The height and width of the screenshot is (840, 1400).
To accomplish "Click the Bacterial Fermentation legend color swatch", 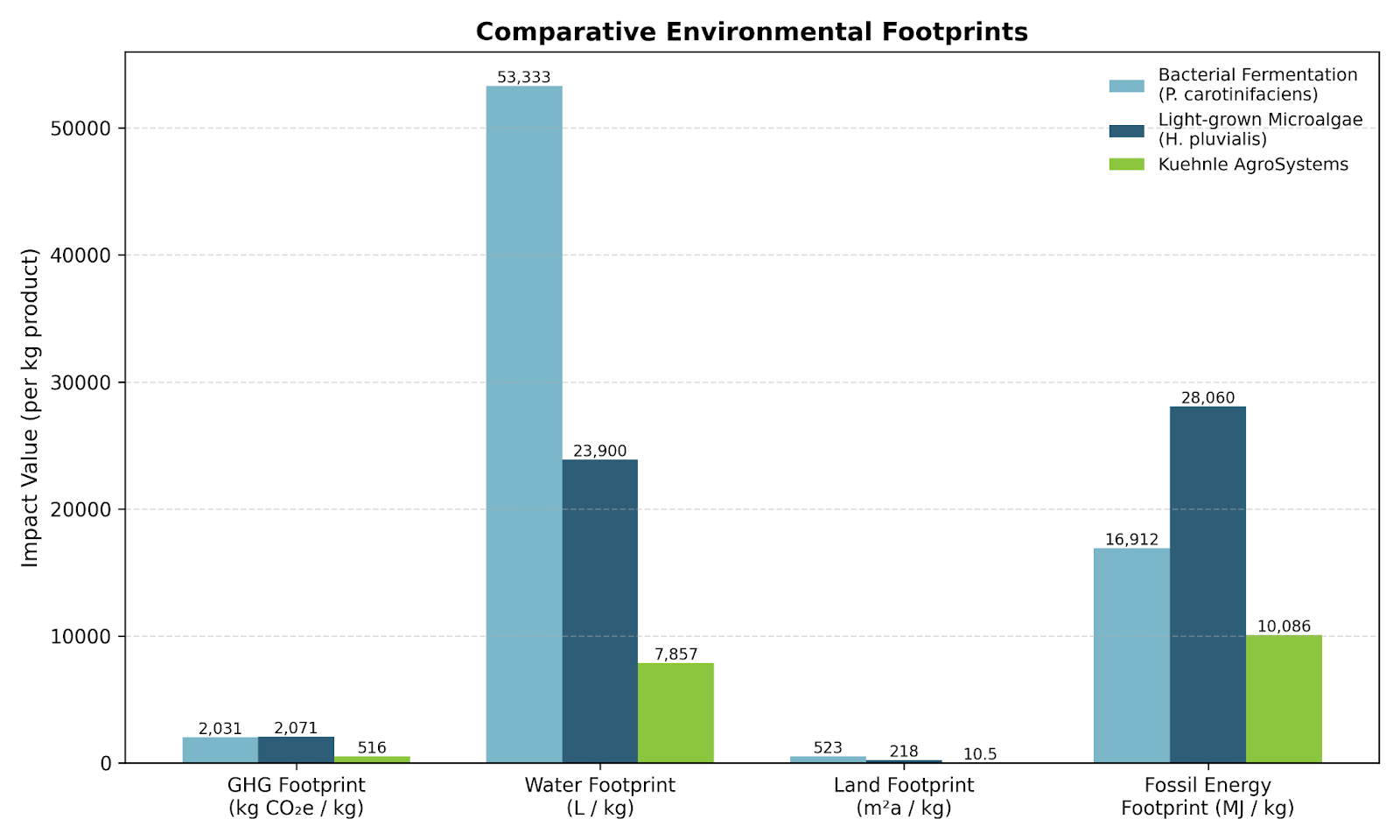I will [1126, 86].
